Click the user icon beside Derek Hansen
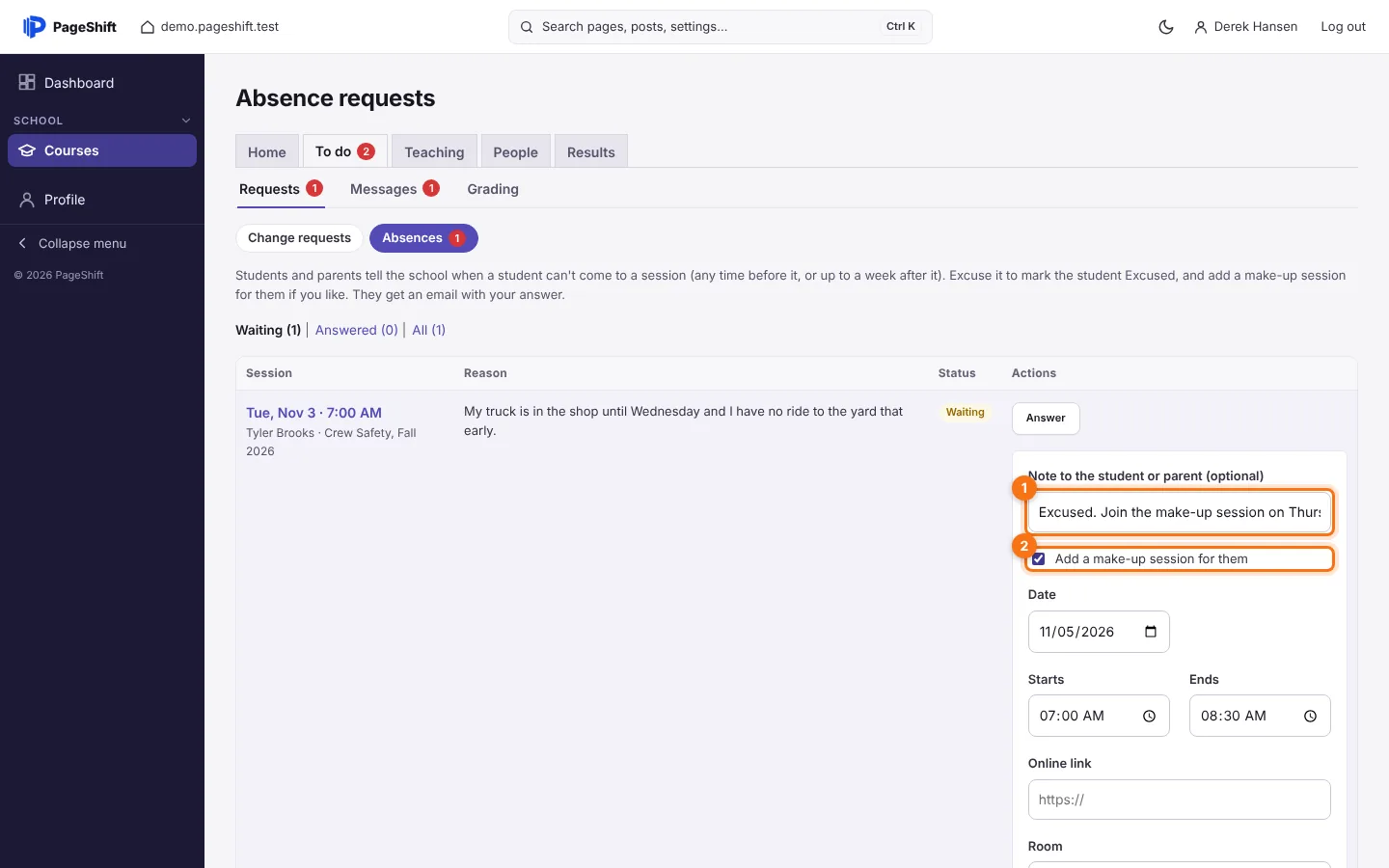Image resolution: width=1389 pixels, height=868 pixels. [1201, 27]
